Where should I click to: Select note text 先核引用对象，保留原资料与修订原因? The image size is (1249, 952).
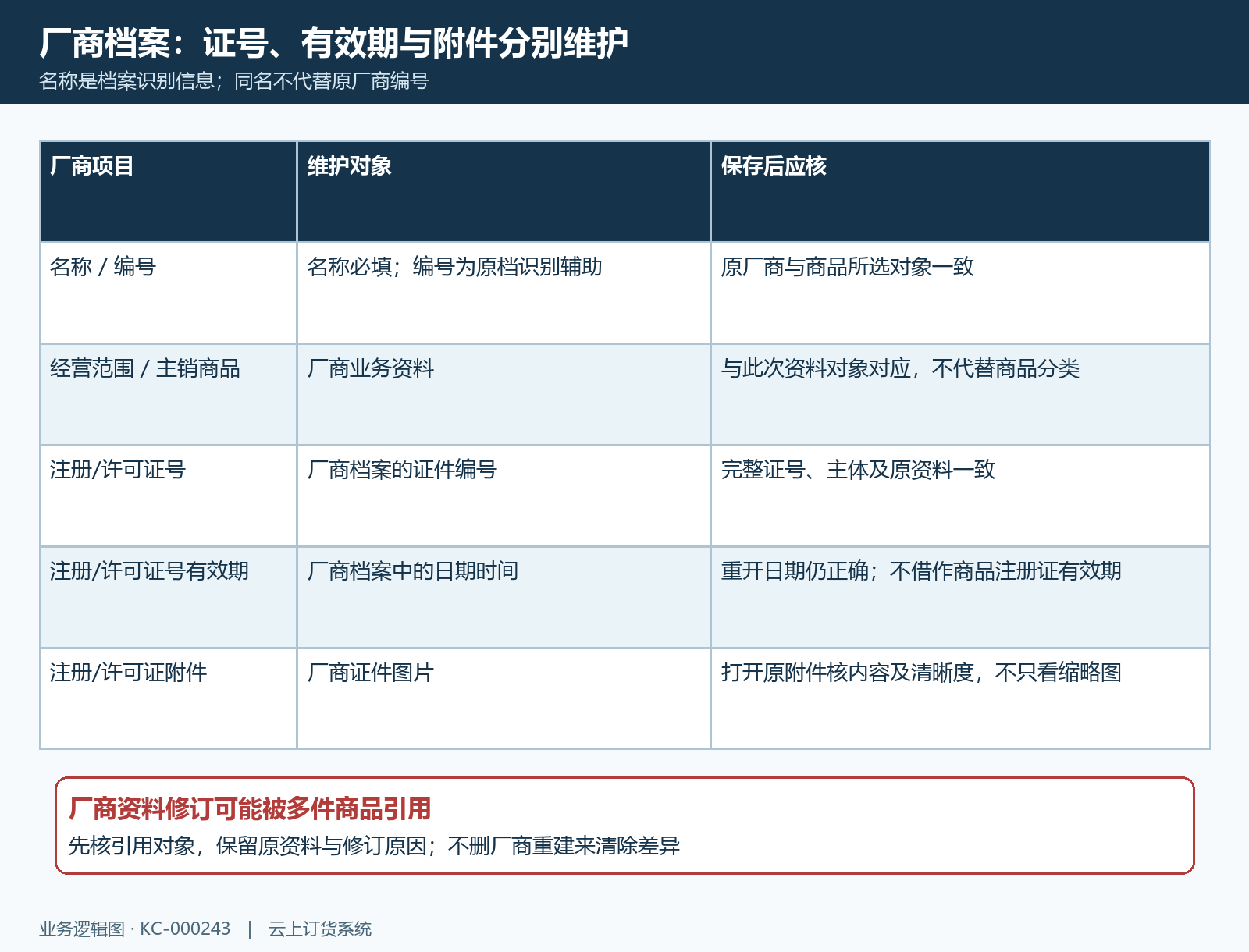(247, 846)
